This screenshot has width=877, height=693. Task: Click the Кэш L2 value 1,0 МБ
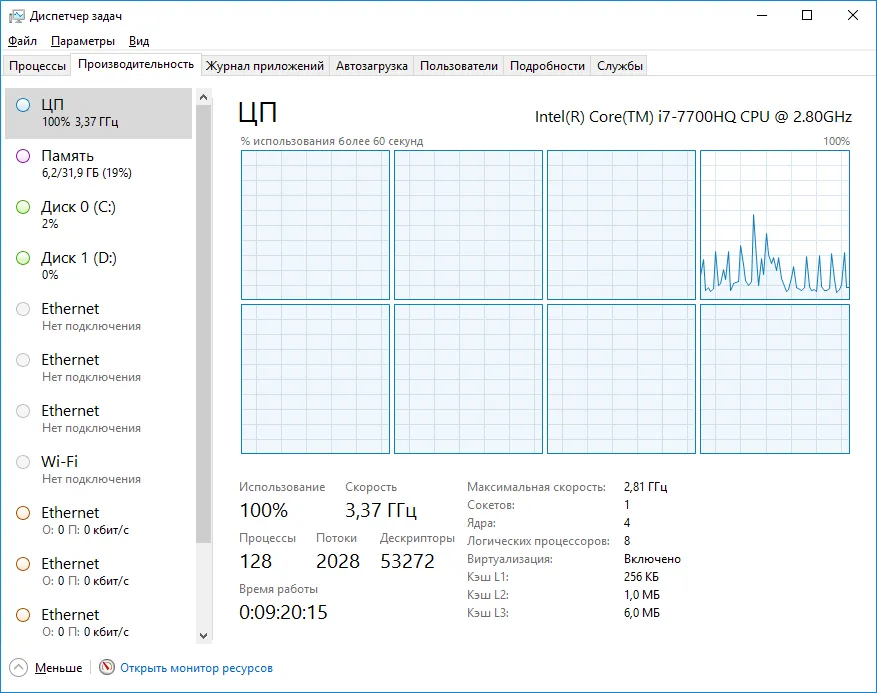(x=642, y=595)
